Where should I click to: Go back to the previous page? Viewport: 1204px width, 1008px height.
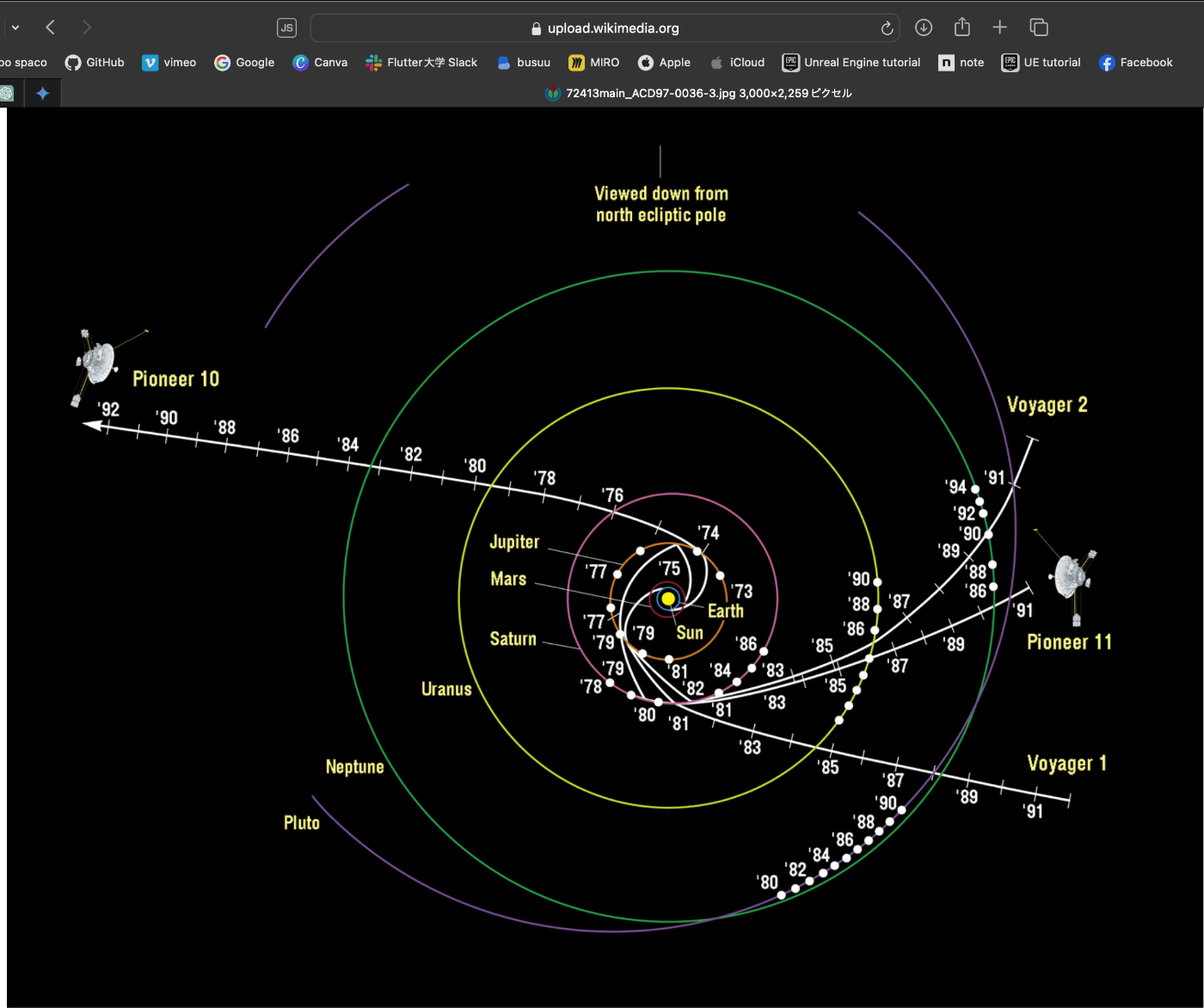(51, 28)
